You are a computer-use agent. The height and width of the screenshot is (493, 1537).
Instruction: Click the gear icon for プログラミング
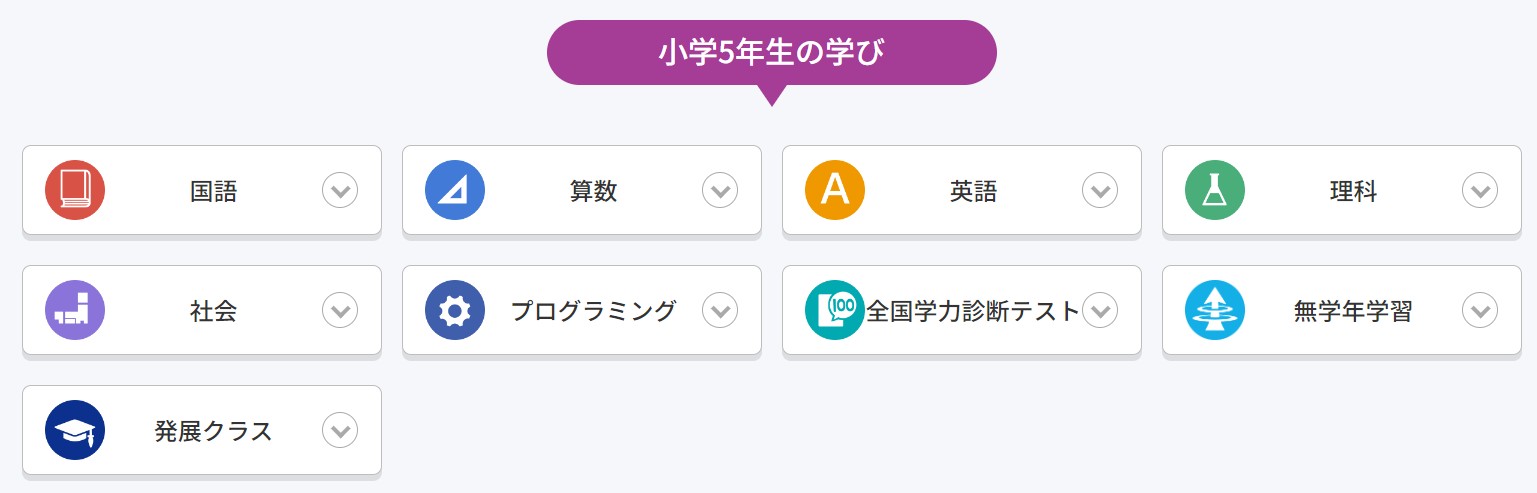click(x=455, y=310)
